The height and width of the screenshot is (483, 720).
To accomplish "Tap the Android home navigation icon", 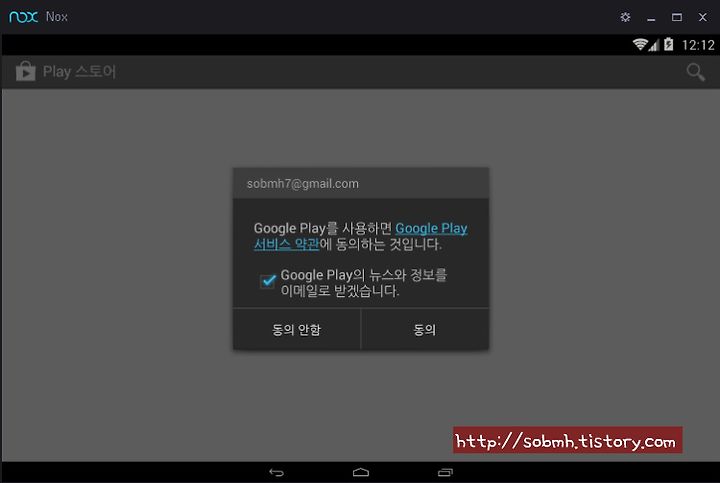I will click(x=360, y=472).
